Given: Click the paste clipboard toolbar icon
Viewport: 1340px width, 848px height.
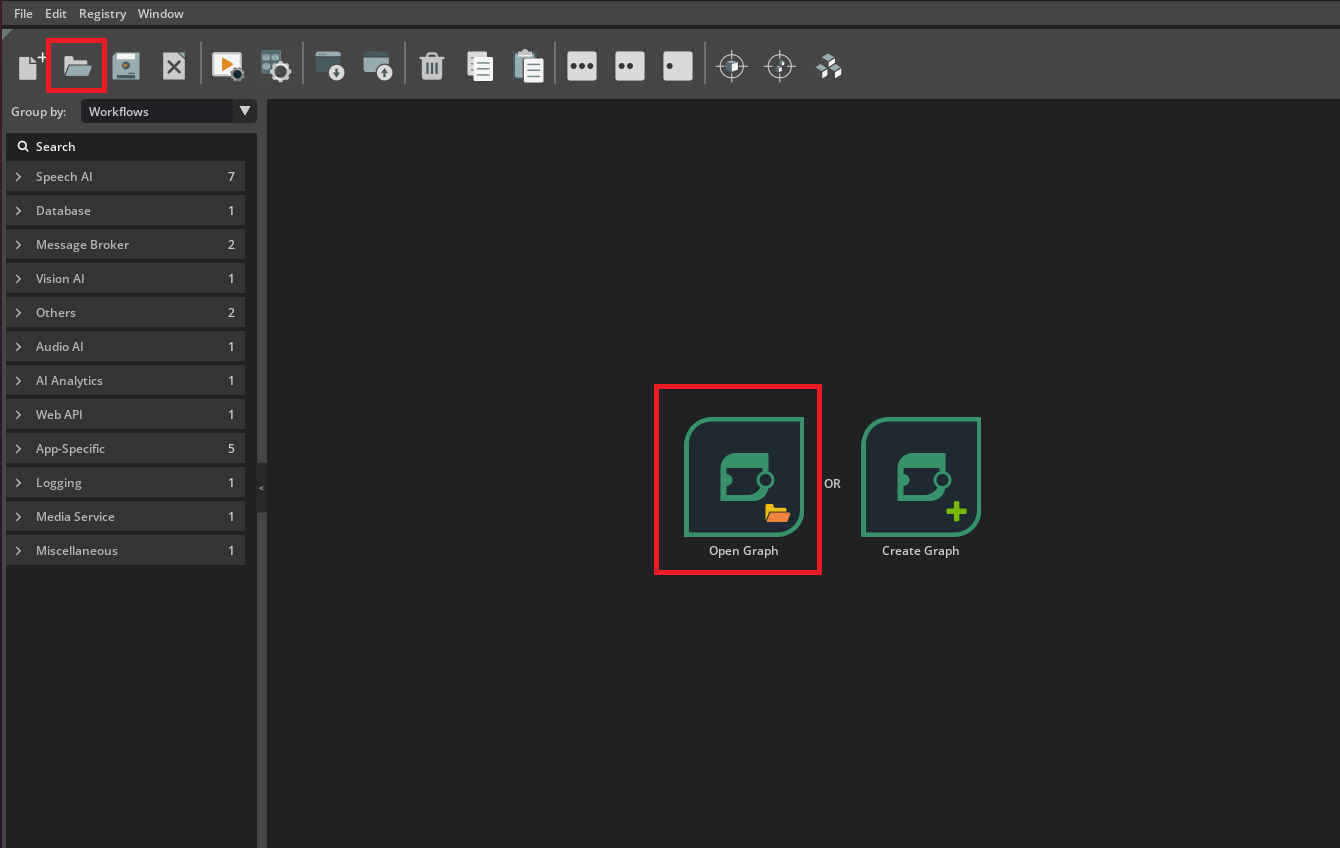Looking at the screenshot, I should (528, 67).
